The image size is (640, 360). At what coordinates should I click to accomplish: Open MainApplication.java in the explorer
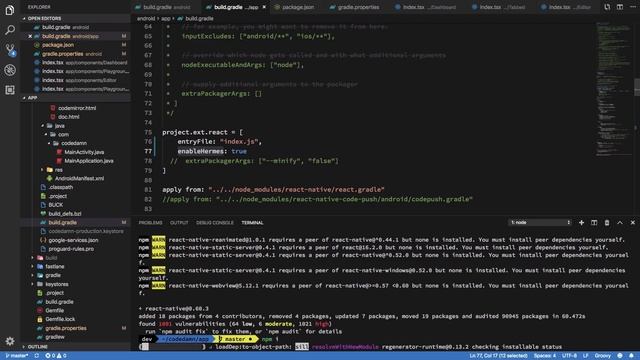tap(89, 161)
